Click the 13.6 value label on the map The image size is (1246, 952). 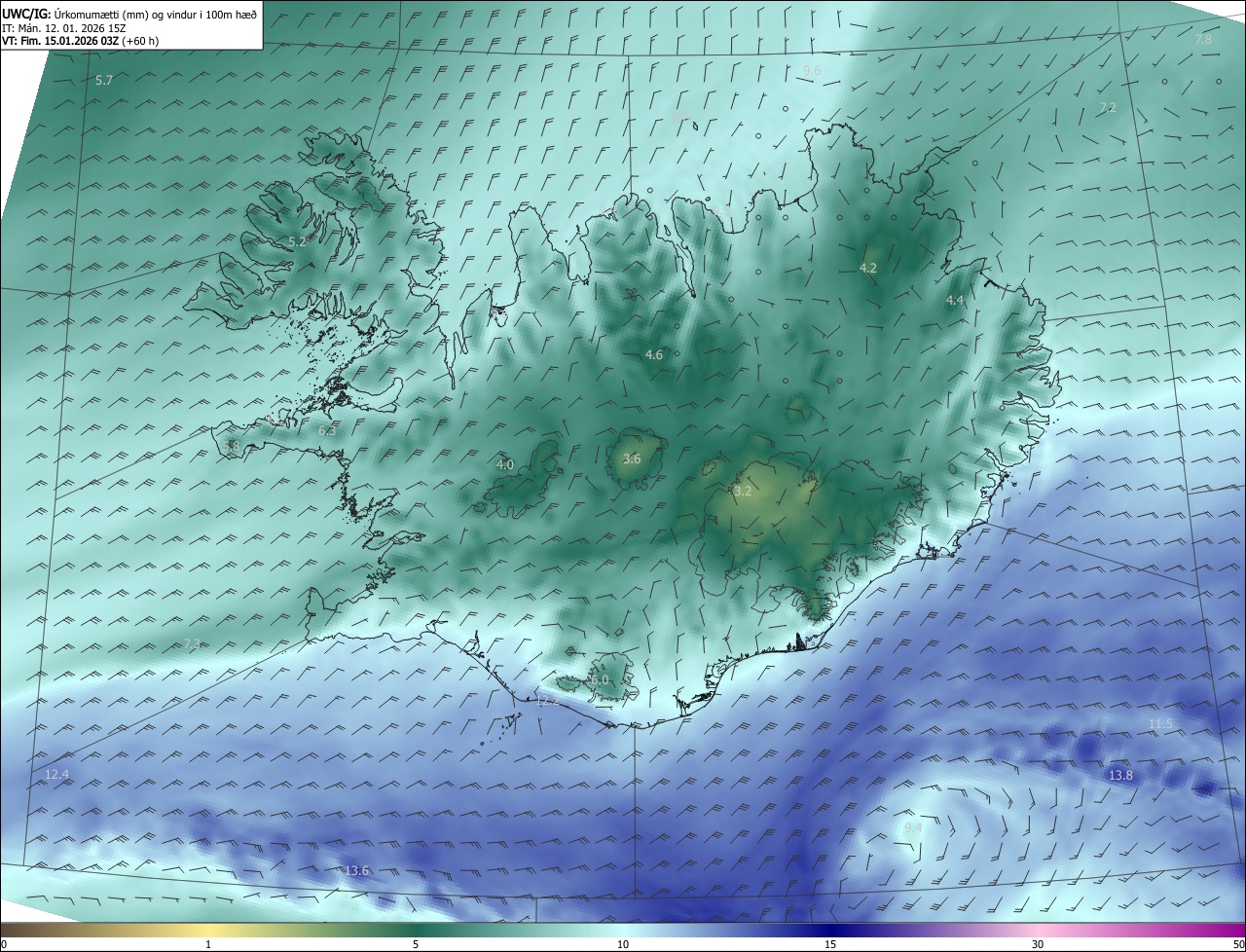[357, 870]
